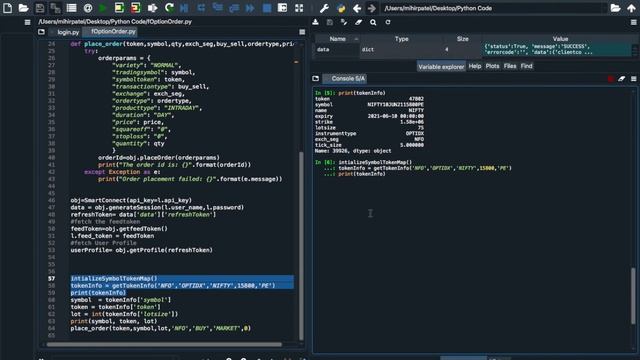The width and height of the screenshot is (640, 360).
Task: Run the current cell
Action: pos(119,8)
